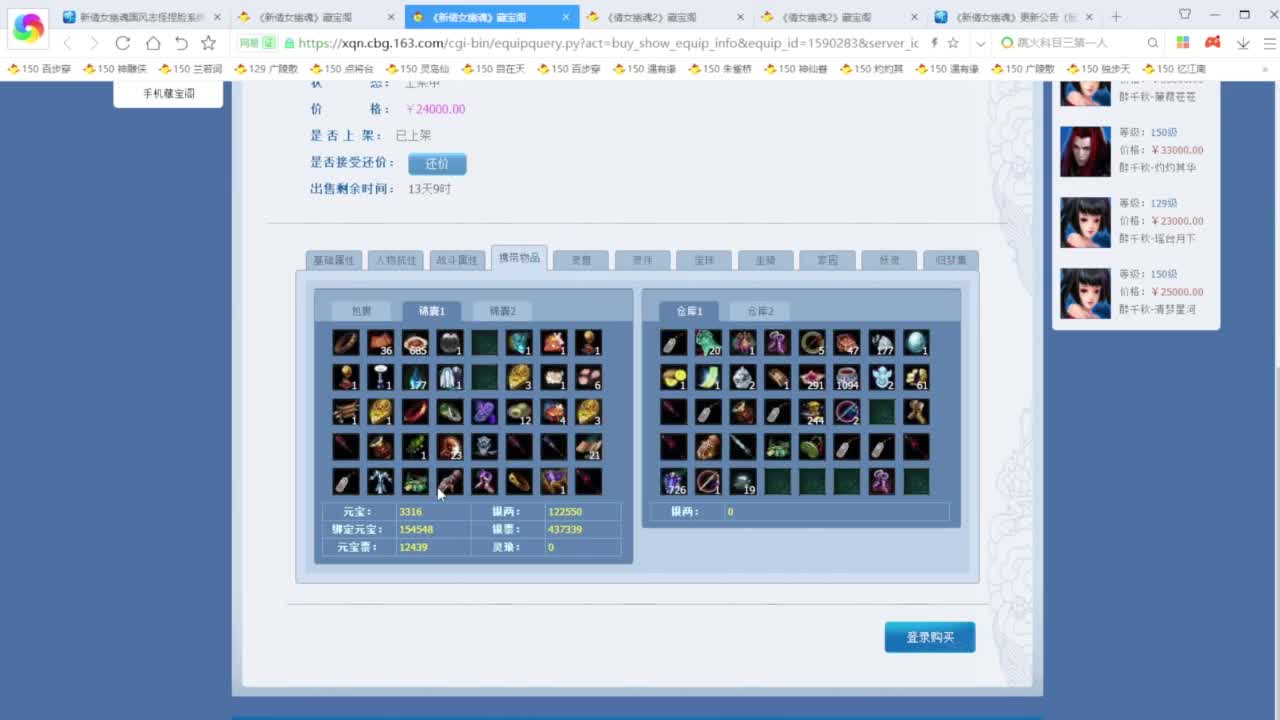
Task: Click the browser search magnifier icon
Action: 1153,43
